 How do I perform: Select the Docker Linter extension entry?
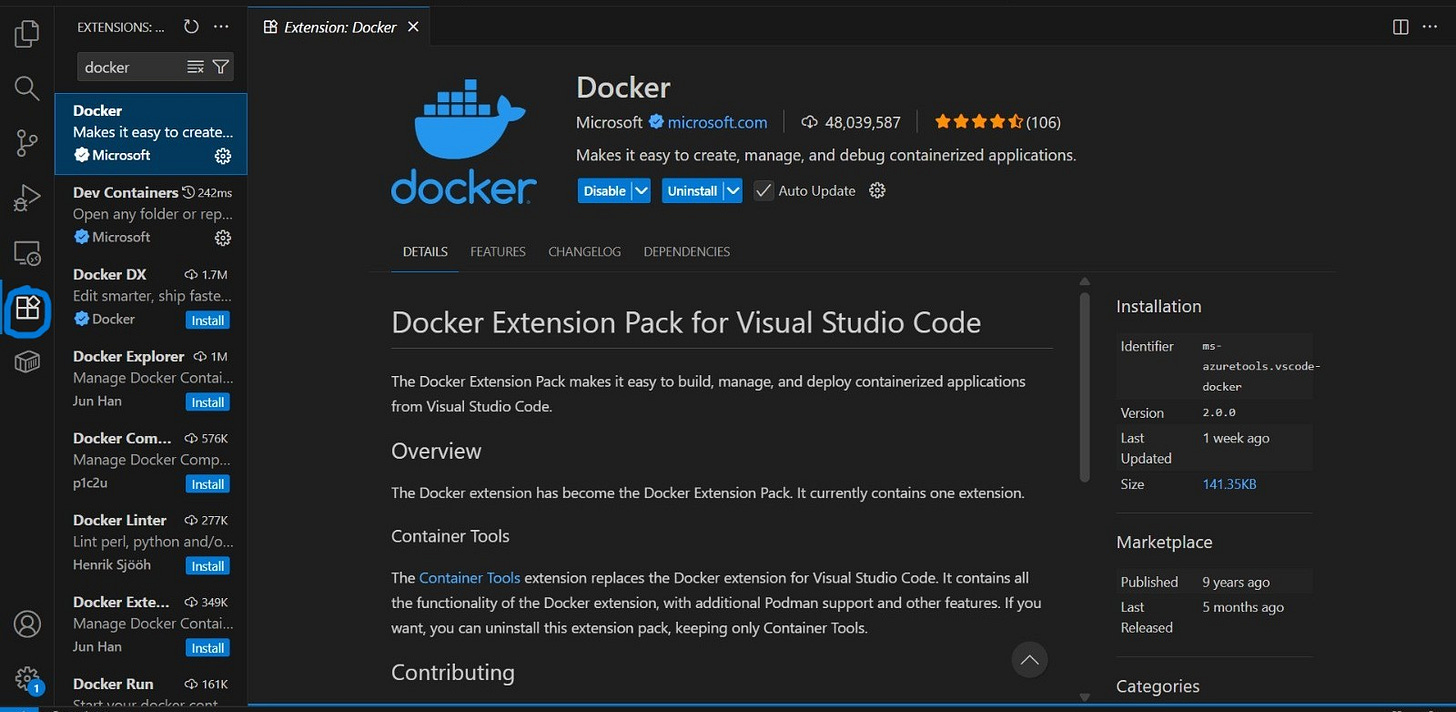pyautogui.click(x=151, y=543)
